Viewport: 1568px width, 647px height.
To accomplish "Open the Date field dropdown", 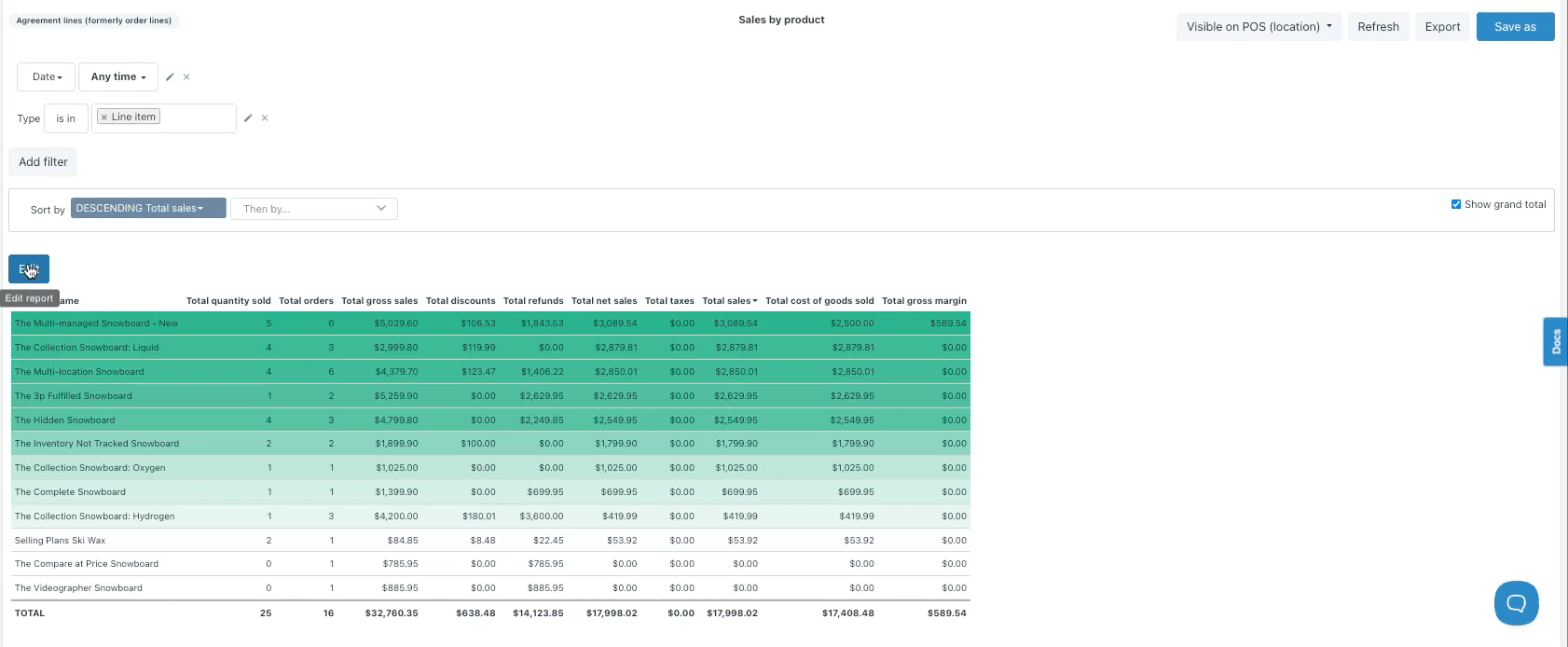I will coord(47,76).
